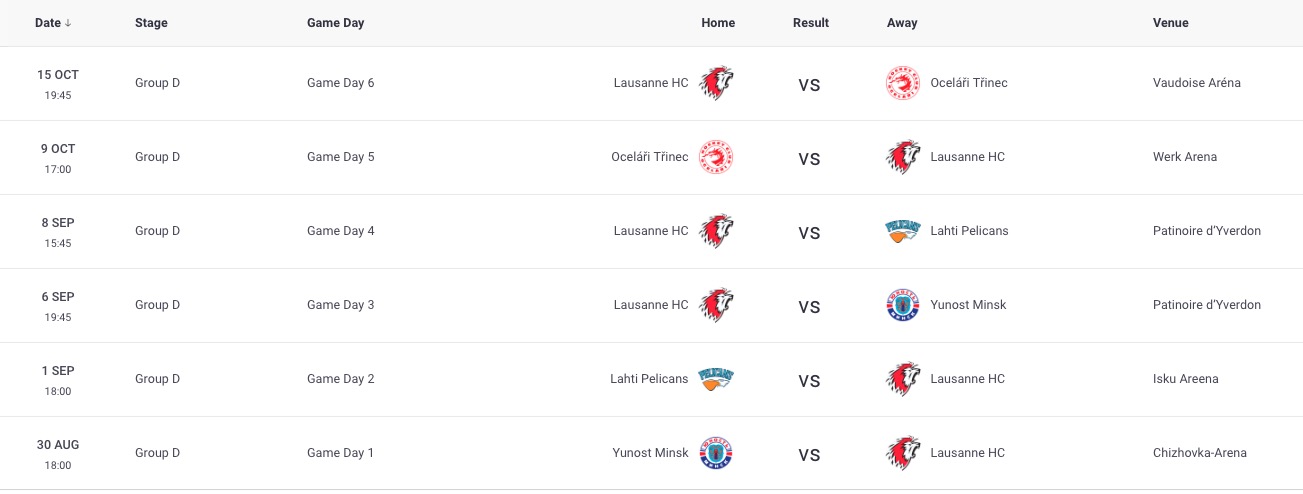Click VS result for Game Day 3
The width and height of the screenshot is (1303, 494).
click(809, 307)
